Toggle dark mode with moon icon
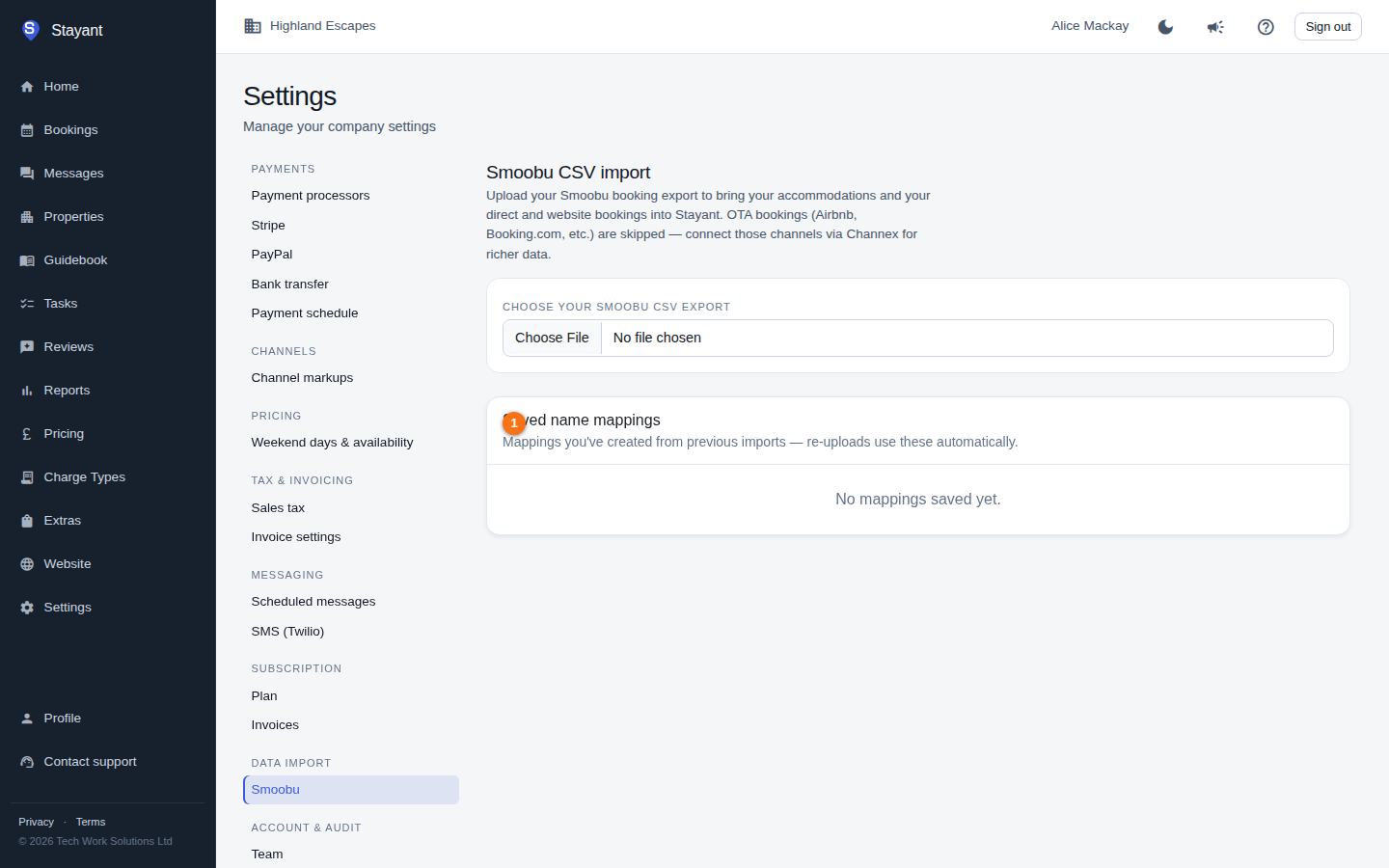 (1165, 27)
